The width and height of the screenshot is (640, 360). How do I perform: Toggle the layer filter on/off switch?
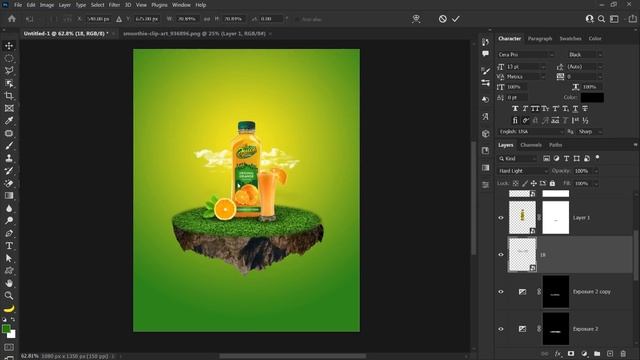point(597,157)
